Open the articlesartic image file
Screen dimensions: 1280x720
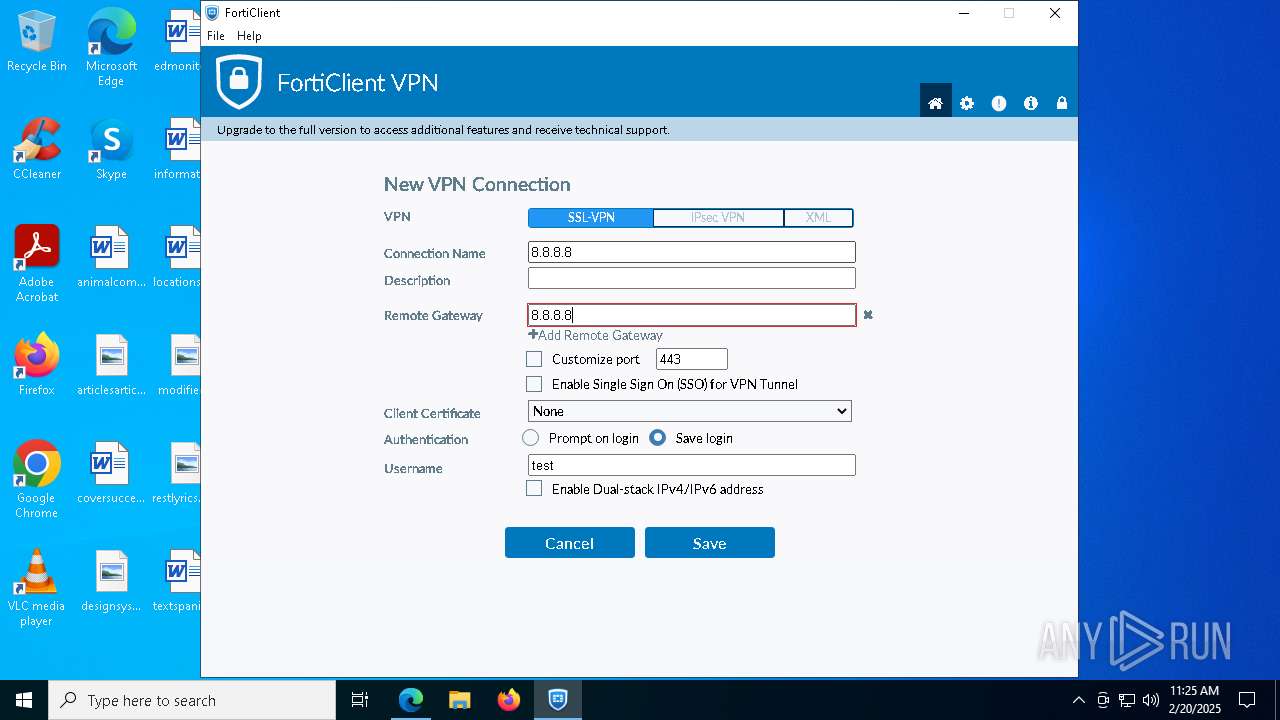(111, 365)
